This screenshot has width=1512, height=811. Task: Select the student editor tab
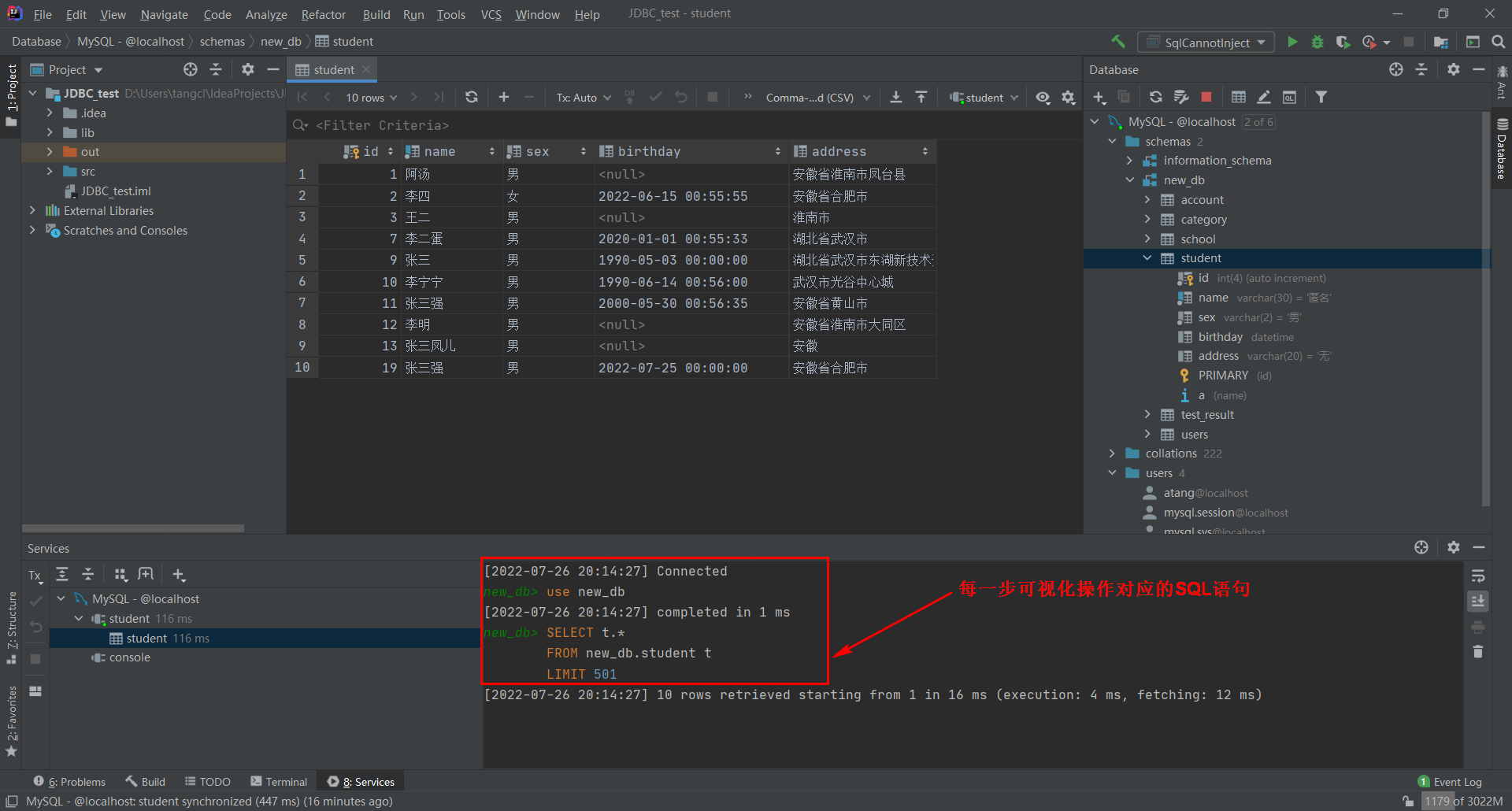pos(332,70)
